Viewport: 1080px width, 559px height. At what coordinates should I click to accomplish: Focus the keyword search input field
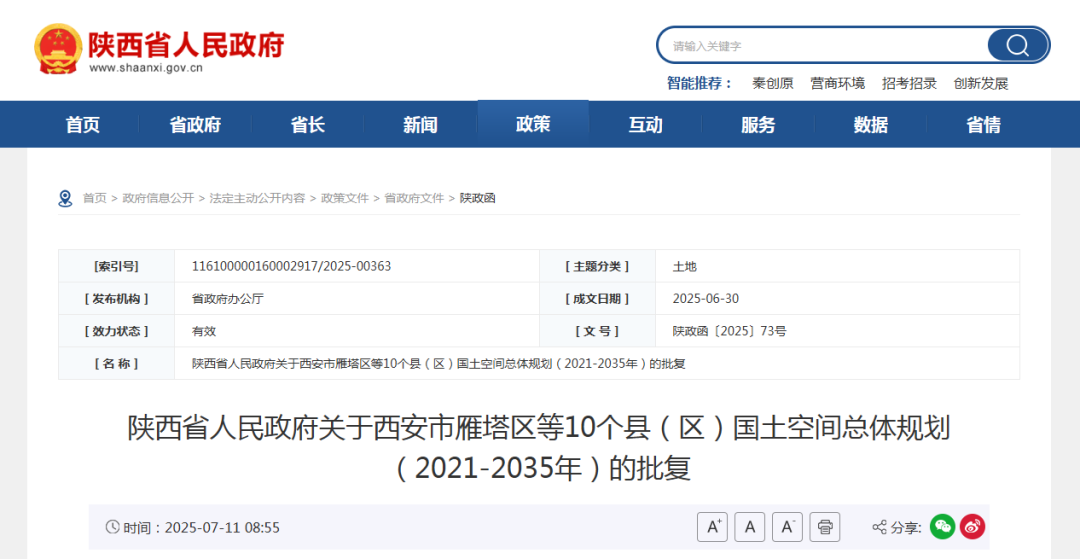pyautogui.click(x=823, y=45)
